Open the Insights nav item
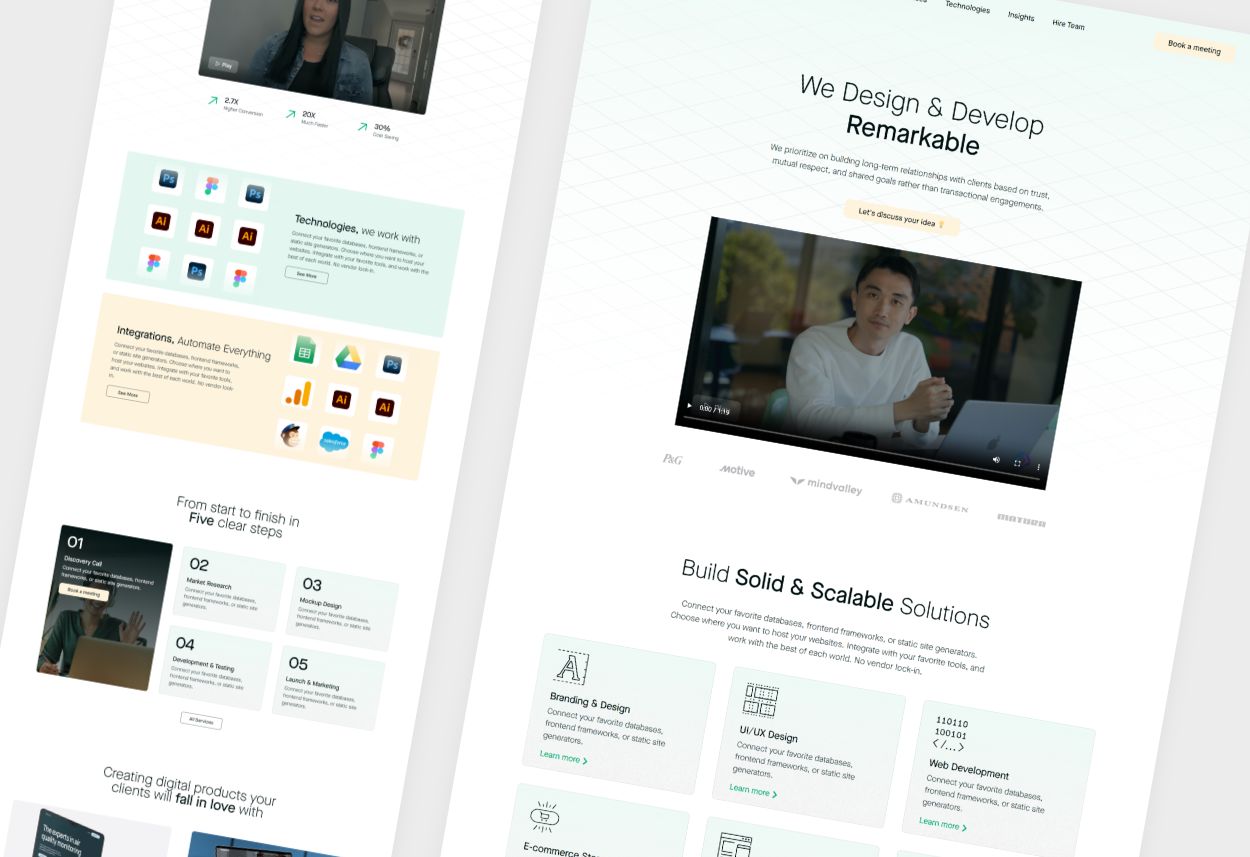This screenshot has width=1250, height=857. coord(1021,16)
